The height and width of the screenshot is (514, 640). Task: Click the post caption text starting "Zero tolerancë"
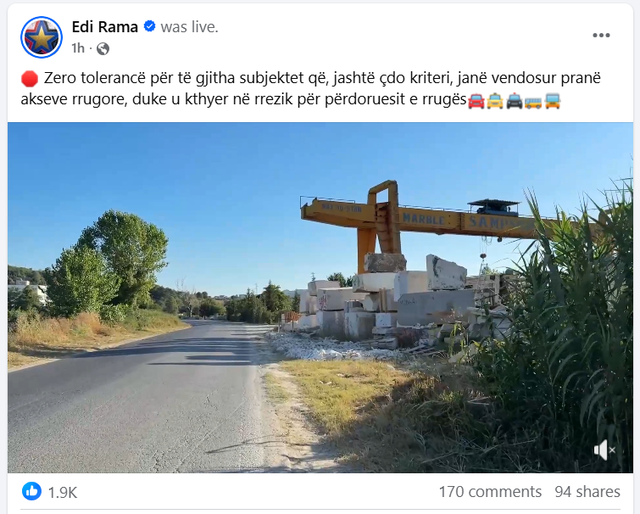point(310,89)
